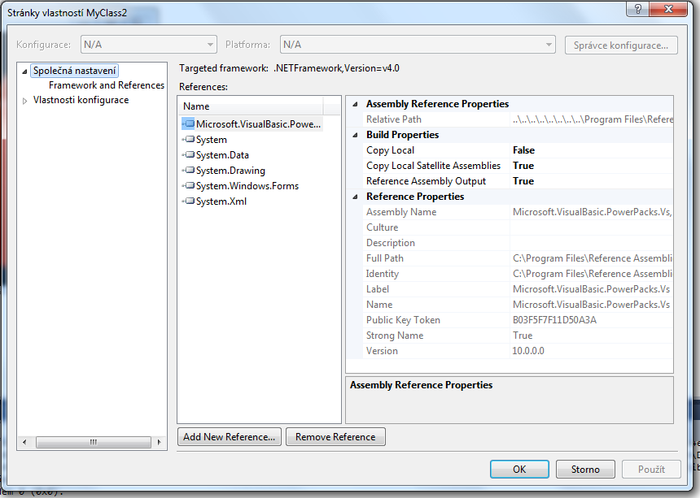Screen dimensions: 700x498
Task: Select Společná nastavení in the tree
Action: pos(75,71)
